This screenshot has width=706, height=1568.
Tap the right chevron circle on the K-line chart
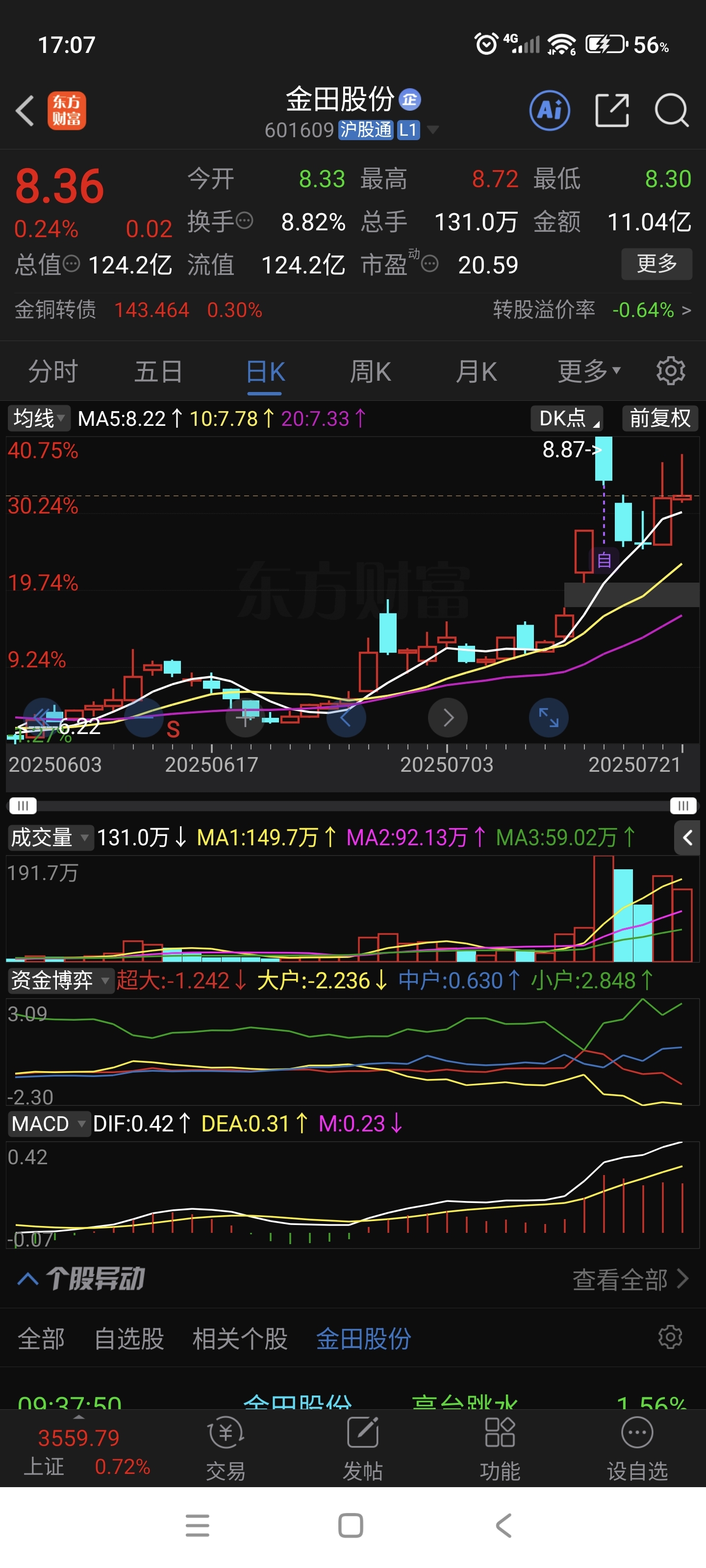click(448, 718)
